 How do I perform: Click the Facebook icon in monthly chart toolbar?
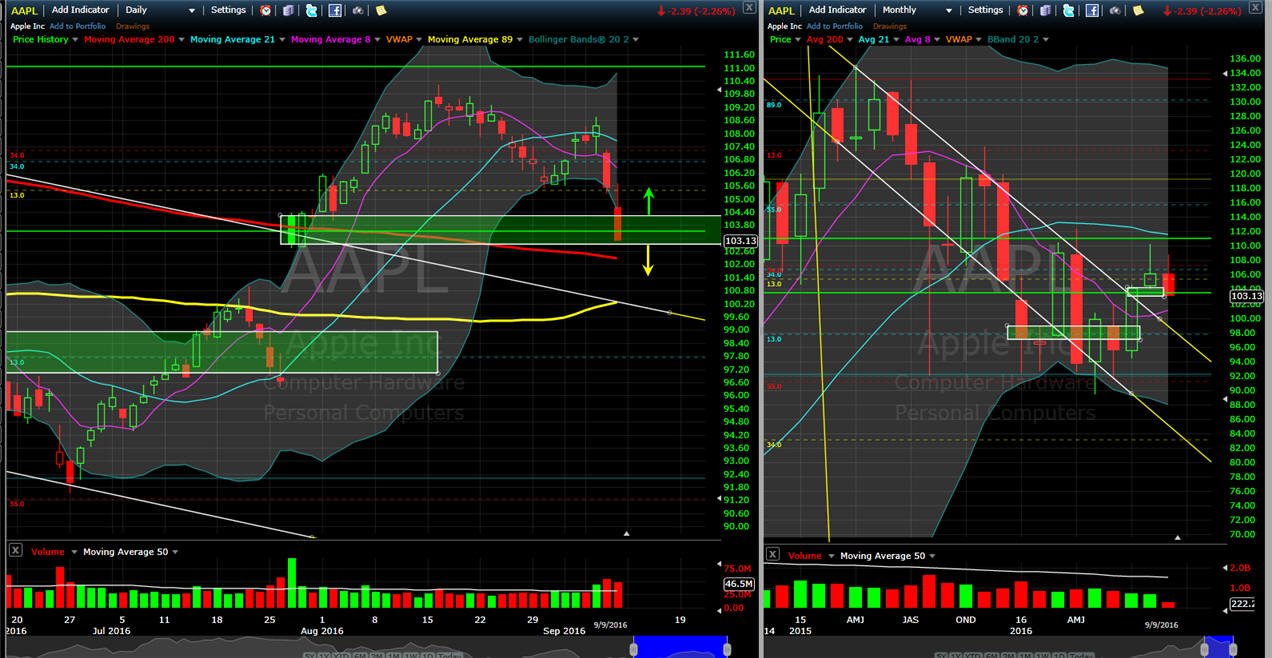click(1092, 10)
